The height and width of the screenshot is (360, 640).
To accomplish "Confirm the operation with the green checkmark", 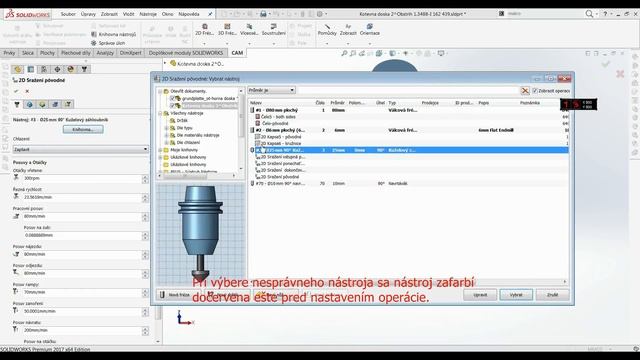I will point(16,91).
